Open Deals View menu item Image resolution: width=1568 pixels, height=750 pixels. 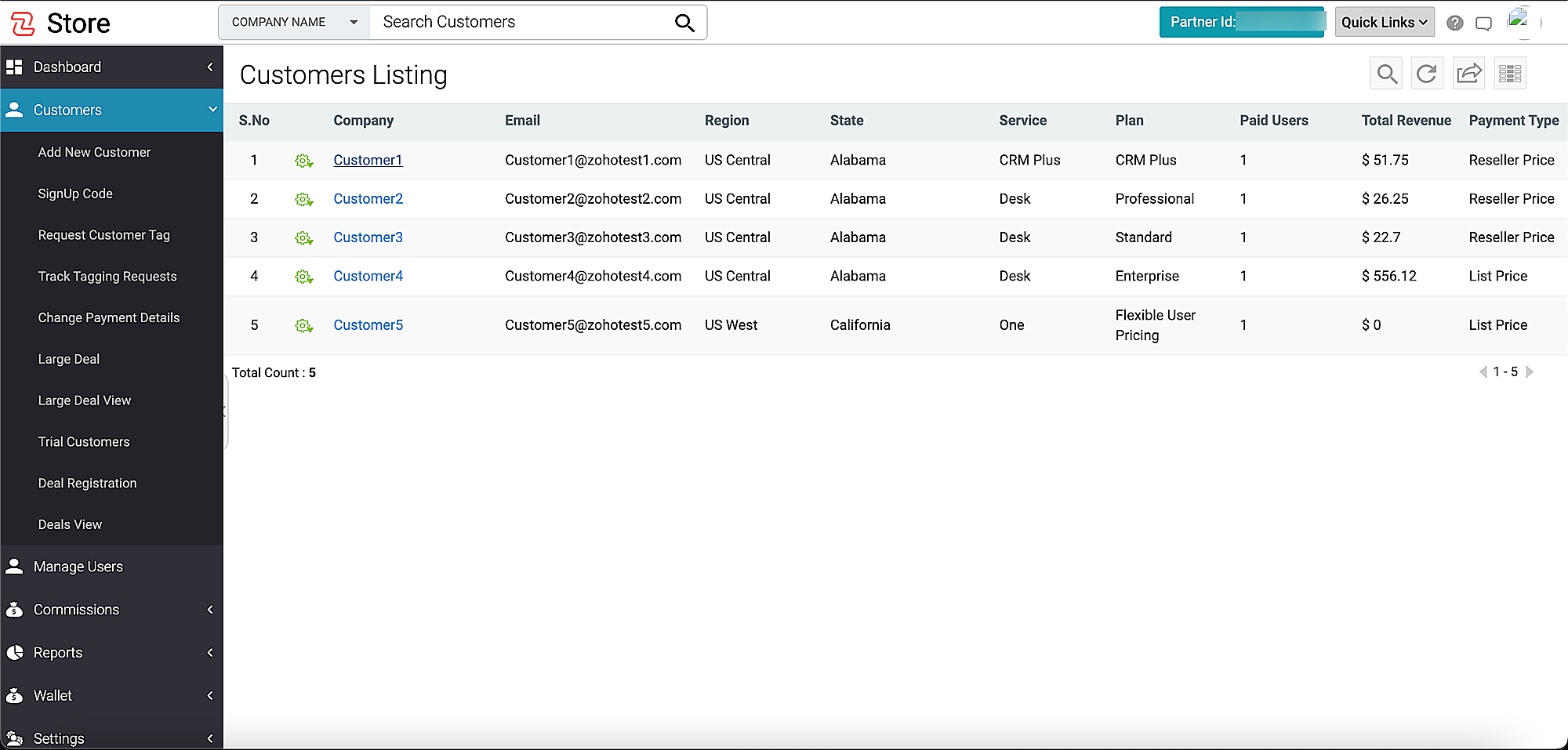pyautogui.click(x=70, y=524)
